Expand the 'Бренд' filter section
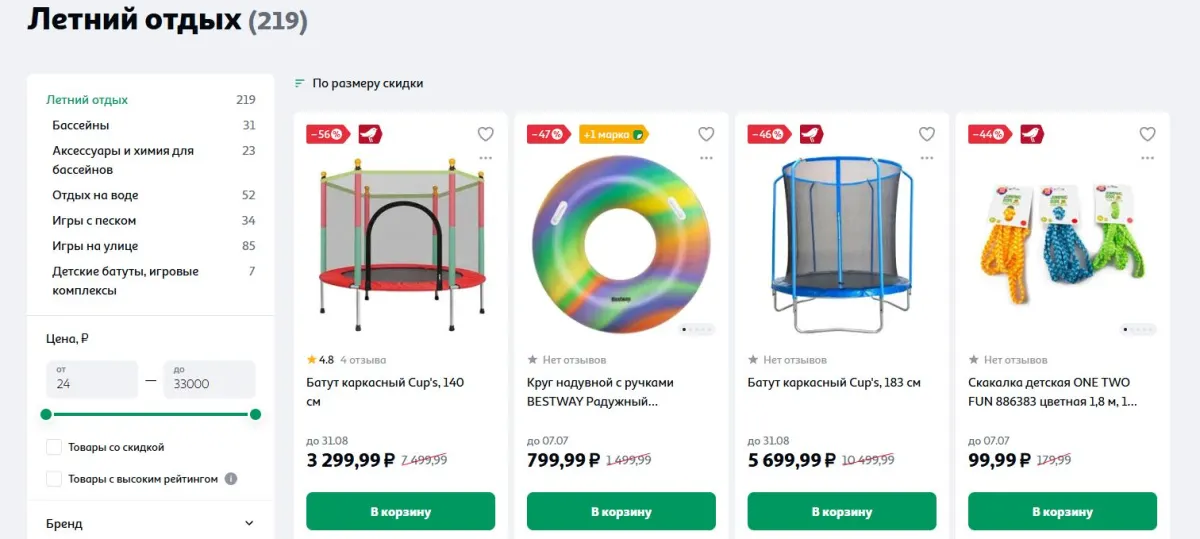 (150, 523)
